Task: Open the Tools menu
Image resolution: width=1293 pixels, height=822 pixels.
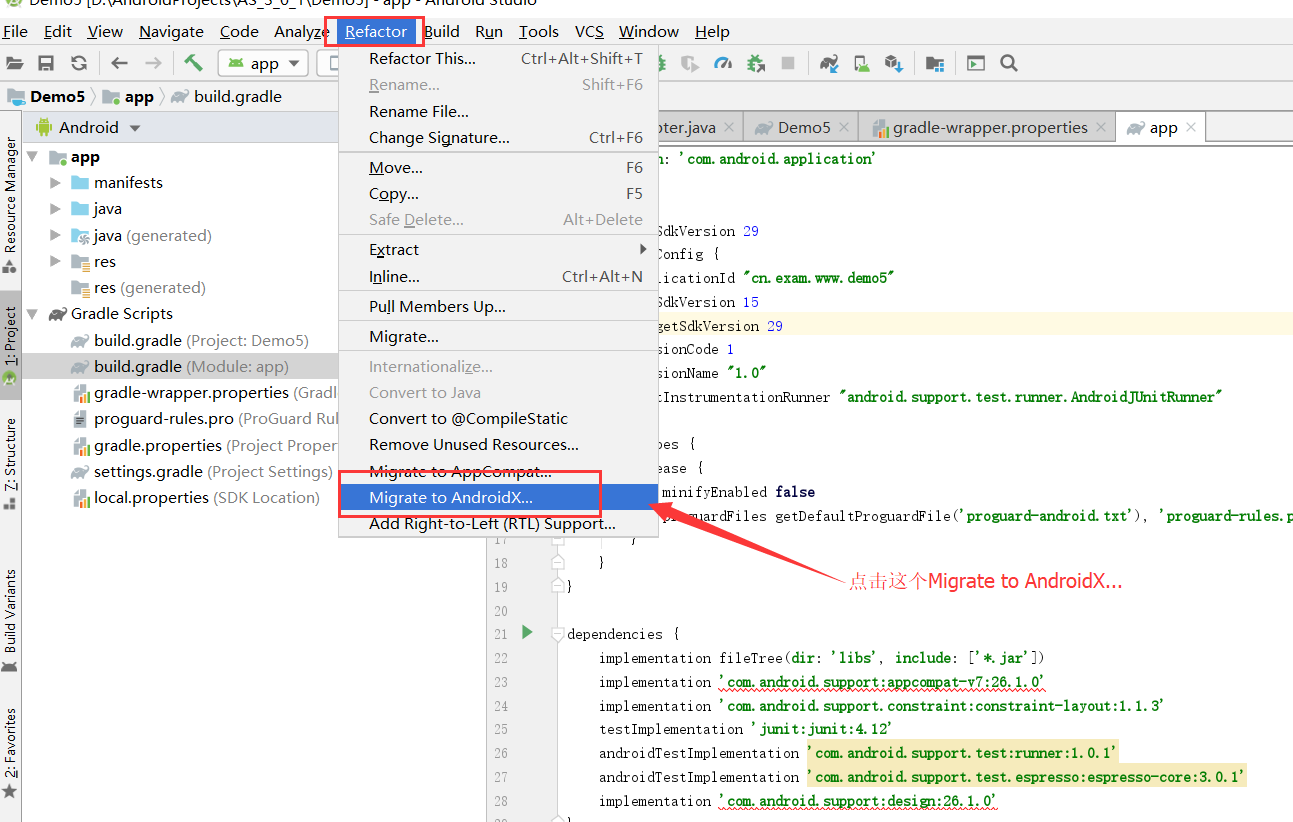Action: click(539, 32)
